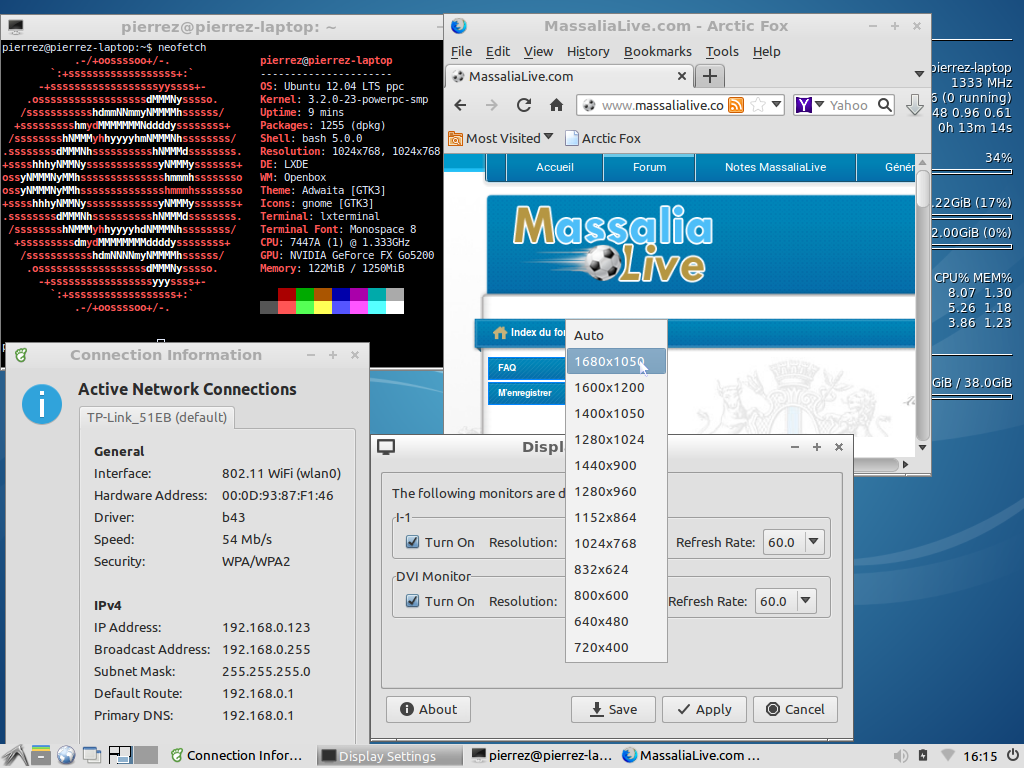Choose 1024x768 resolution option
Screen dimensions: 1024x768
[x=616, y=543]
